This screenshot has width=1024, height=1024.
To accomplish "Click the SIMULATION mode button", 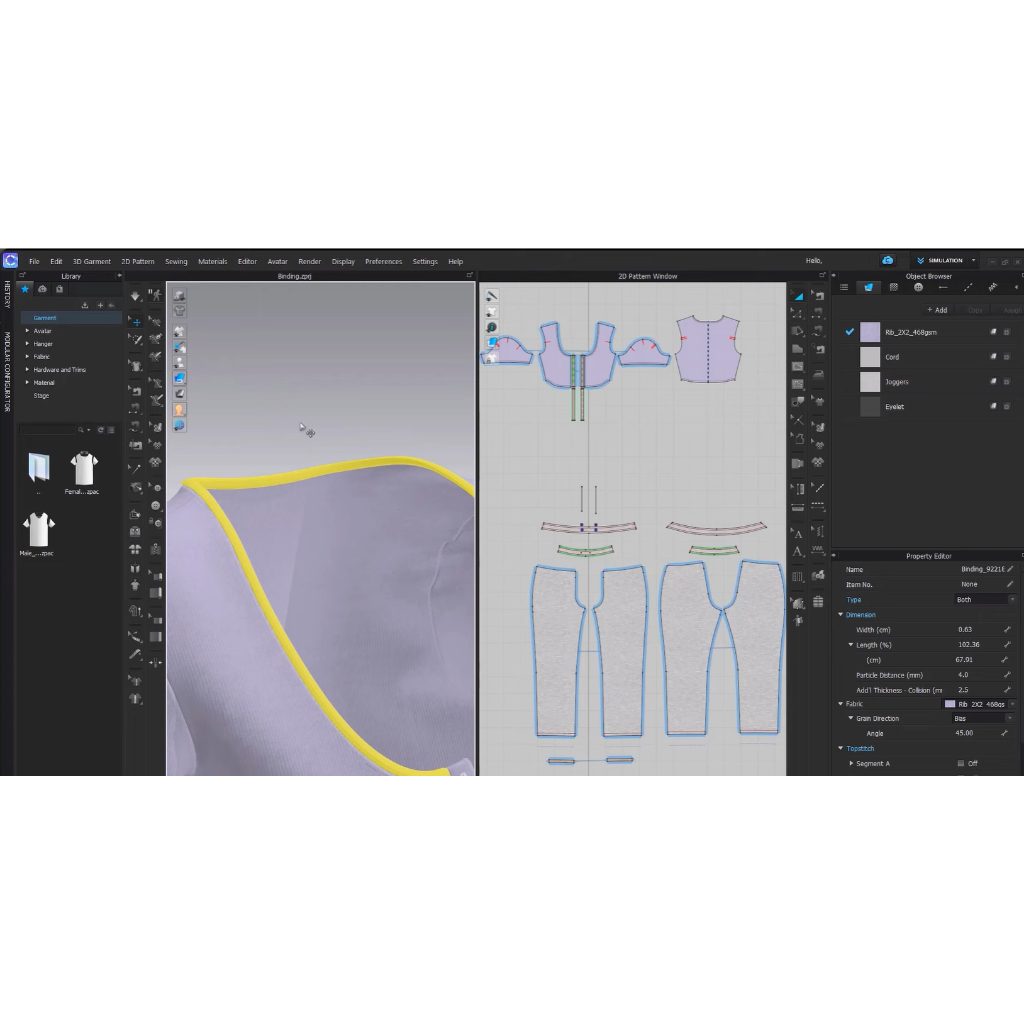I will 945,261.
